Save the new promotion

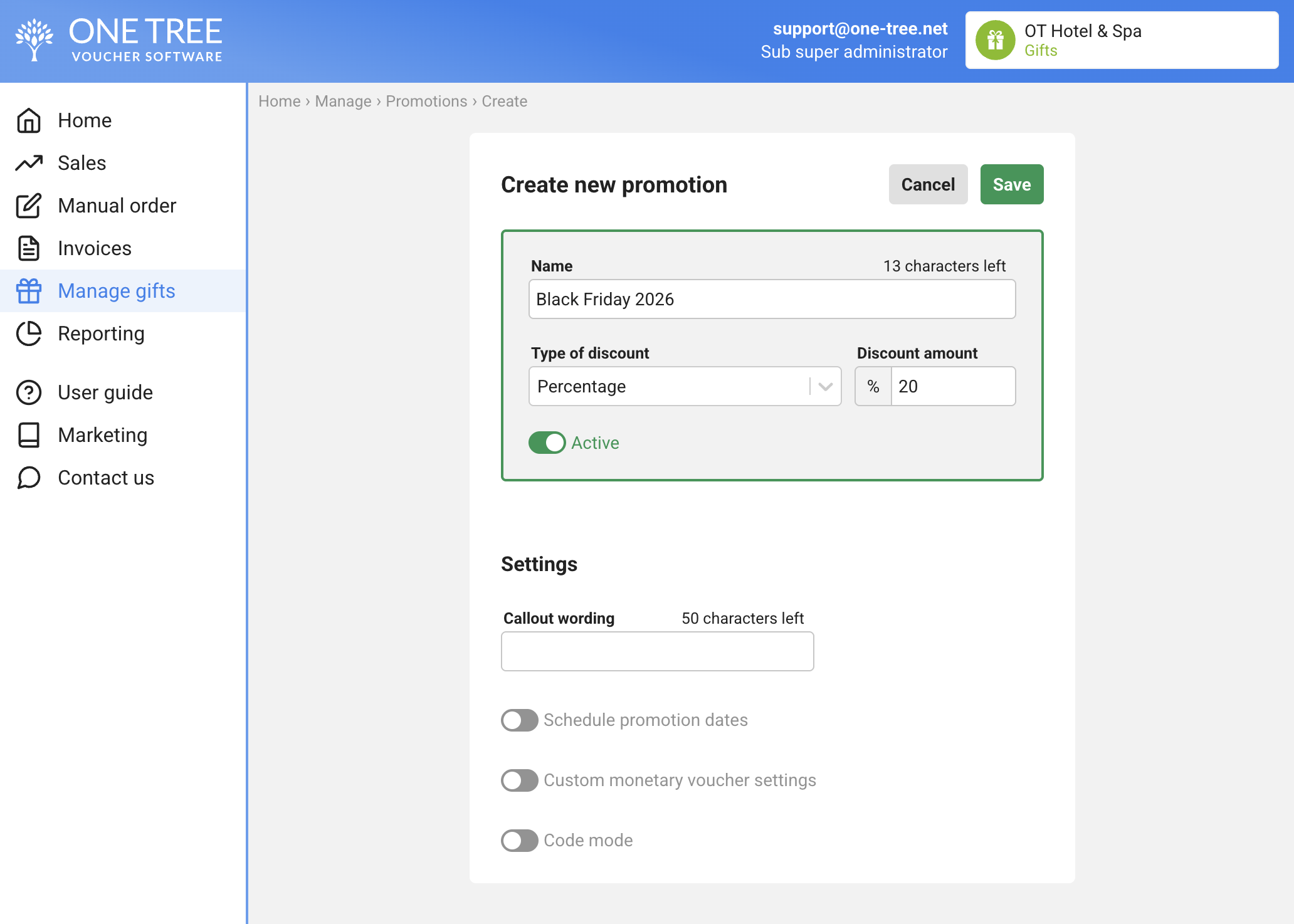1012,184
